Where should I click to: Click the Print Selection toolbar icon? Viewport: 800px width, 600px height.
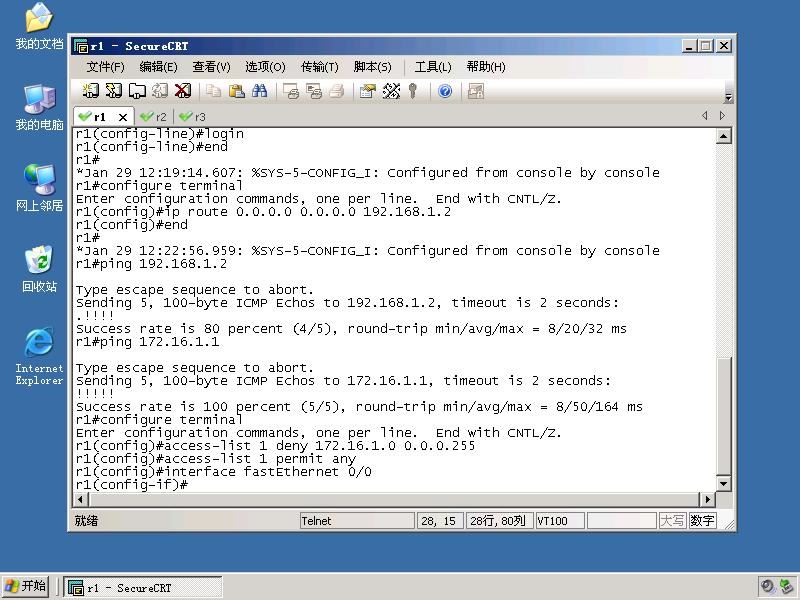point(314,91)
